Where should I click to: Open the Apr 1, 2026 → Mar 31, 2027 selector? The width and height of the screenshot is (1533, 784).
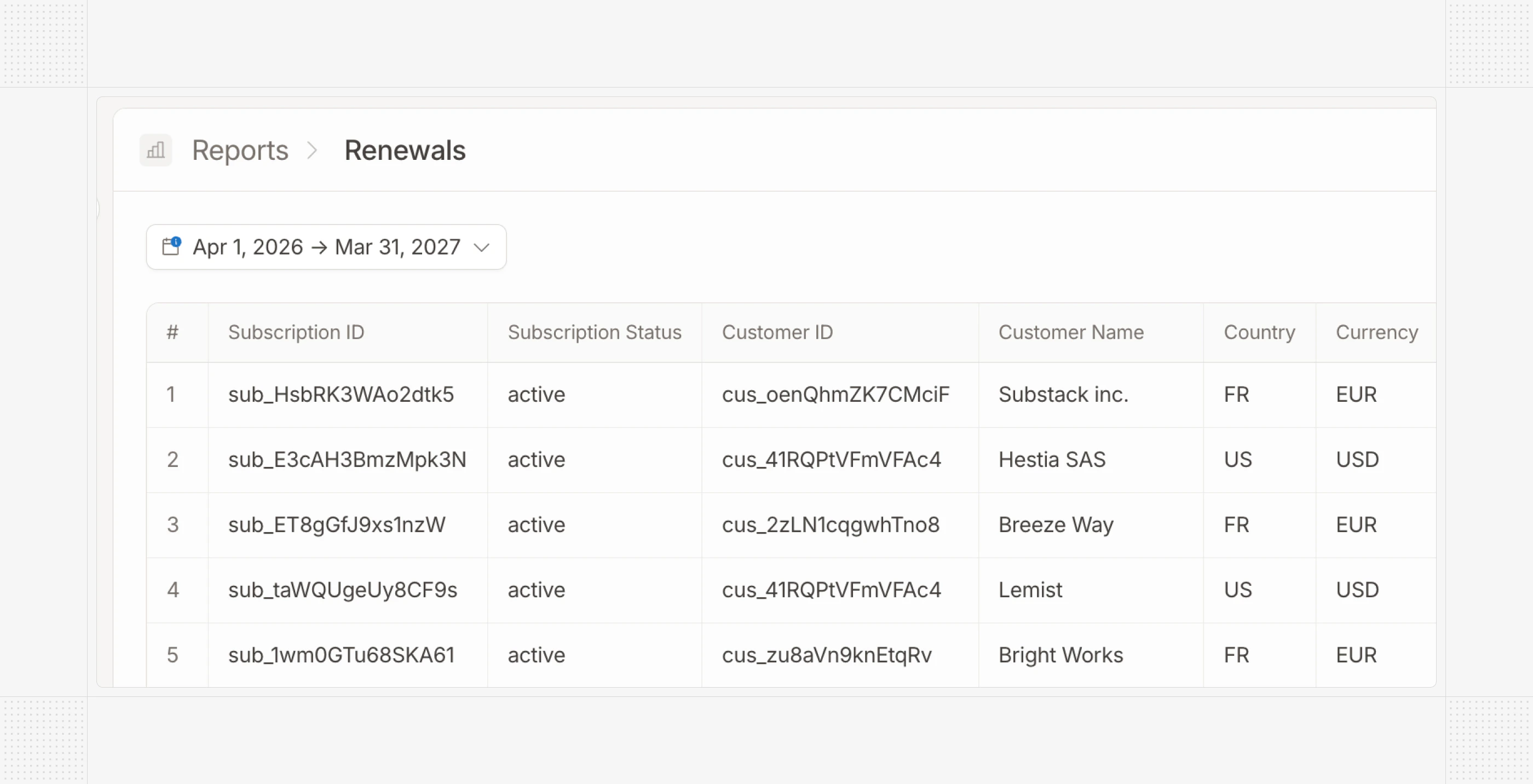click(326, 246)
